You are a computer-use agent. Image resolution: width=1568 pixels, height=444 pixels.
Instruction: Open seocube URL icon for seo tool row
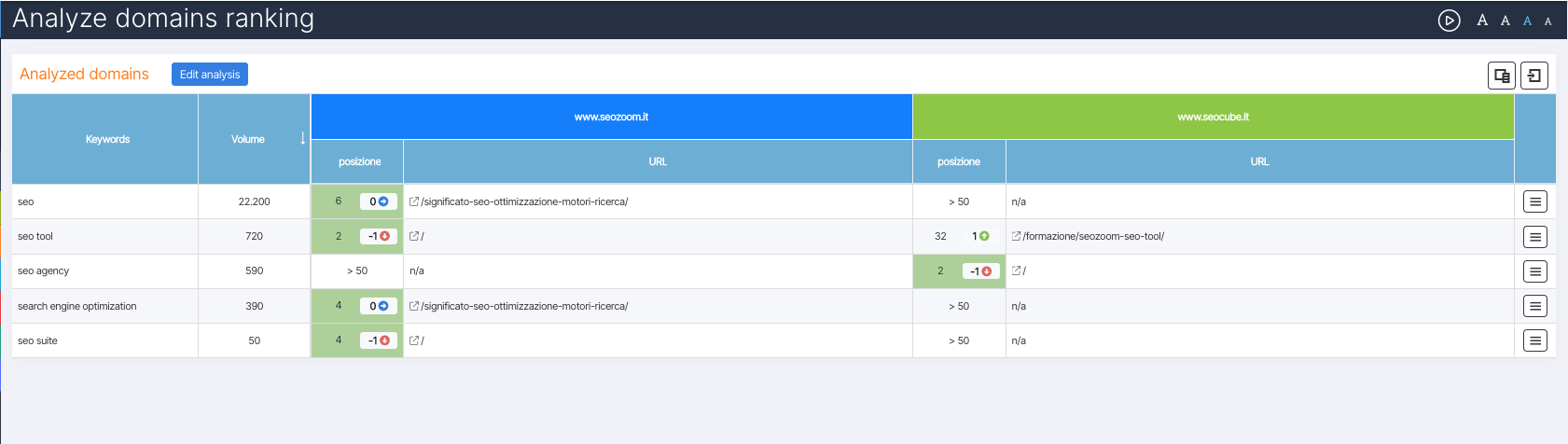[1017, 236]
